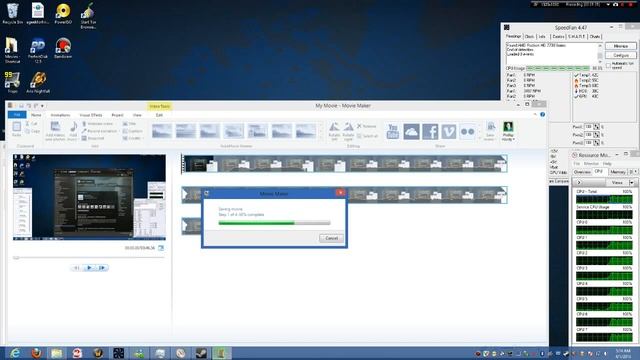Open the Clock tab in SpeedFan
640x360 pixels.
(529, 37)
